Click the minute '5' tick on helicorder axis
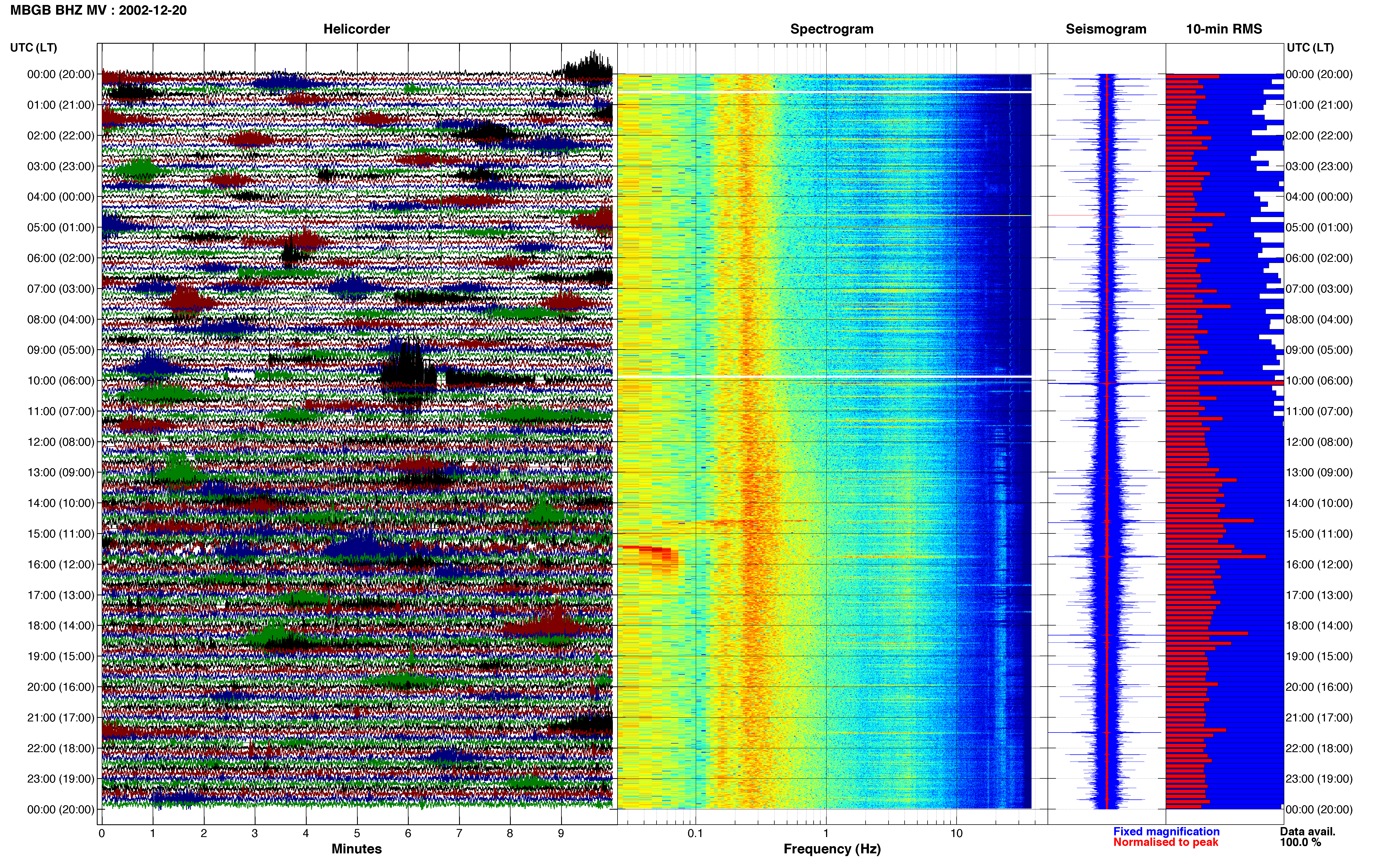 [x=357, y=833]
